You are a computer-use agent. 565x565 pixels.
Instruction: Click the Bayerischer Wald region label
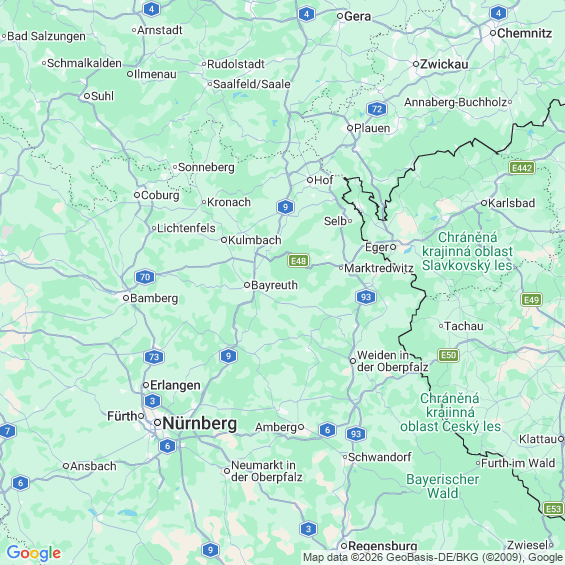(442, 486)
